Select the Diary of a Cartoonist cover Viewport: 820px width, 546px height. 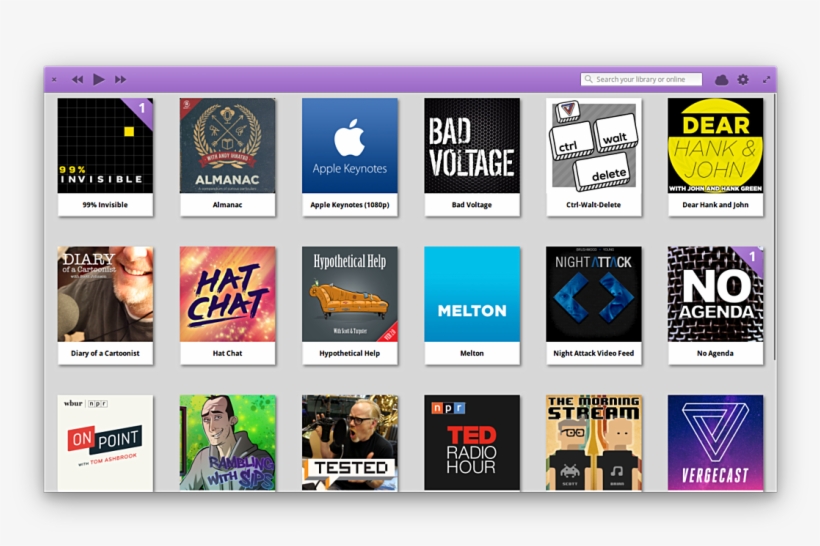[x=105, y=294]
